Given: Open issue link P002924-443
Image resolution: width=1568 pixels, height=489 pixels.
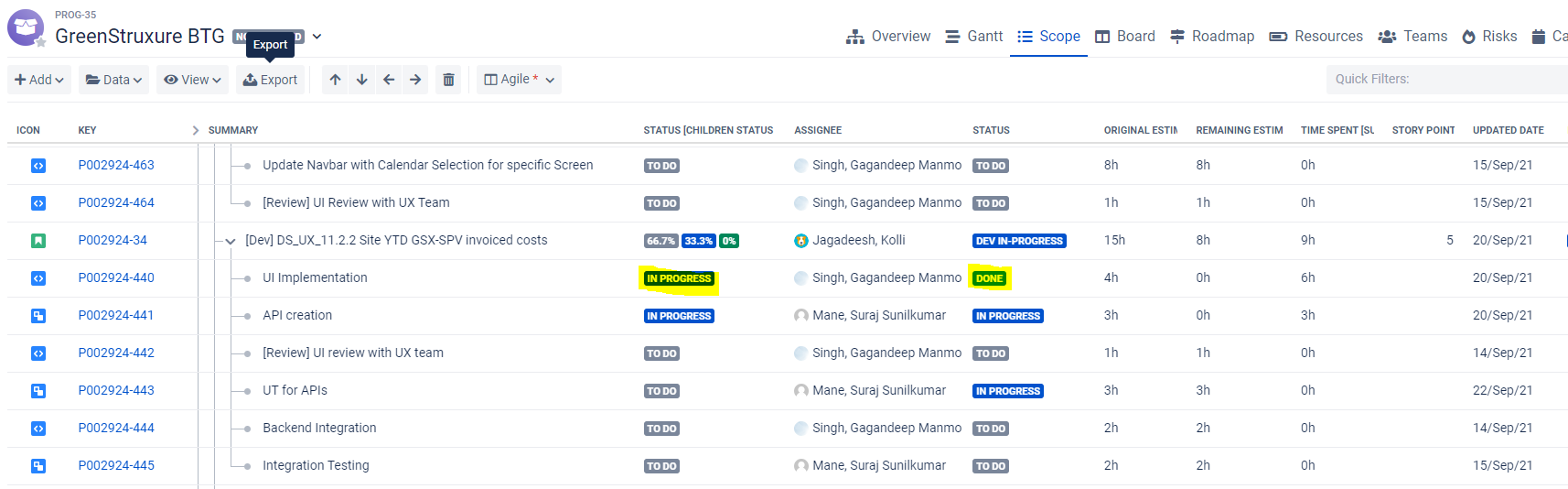Looking at the screenshot, I should point(116,390).
